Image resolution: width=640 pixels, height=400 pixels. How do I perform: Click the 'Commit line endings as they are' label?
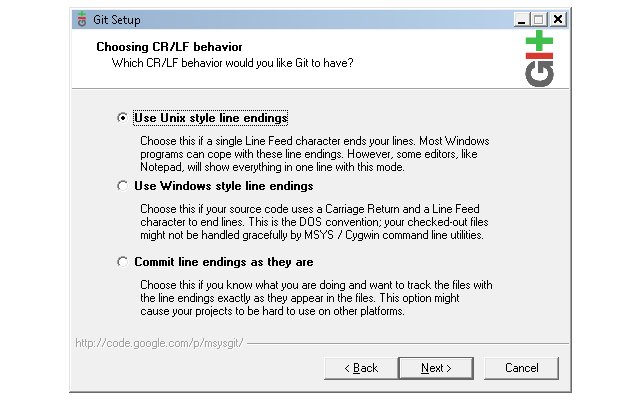click(x=224, y=262)
